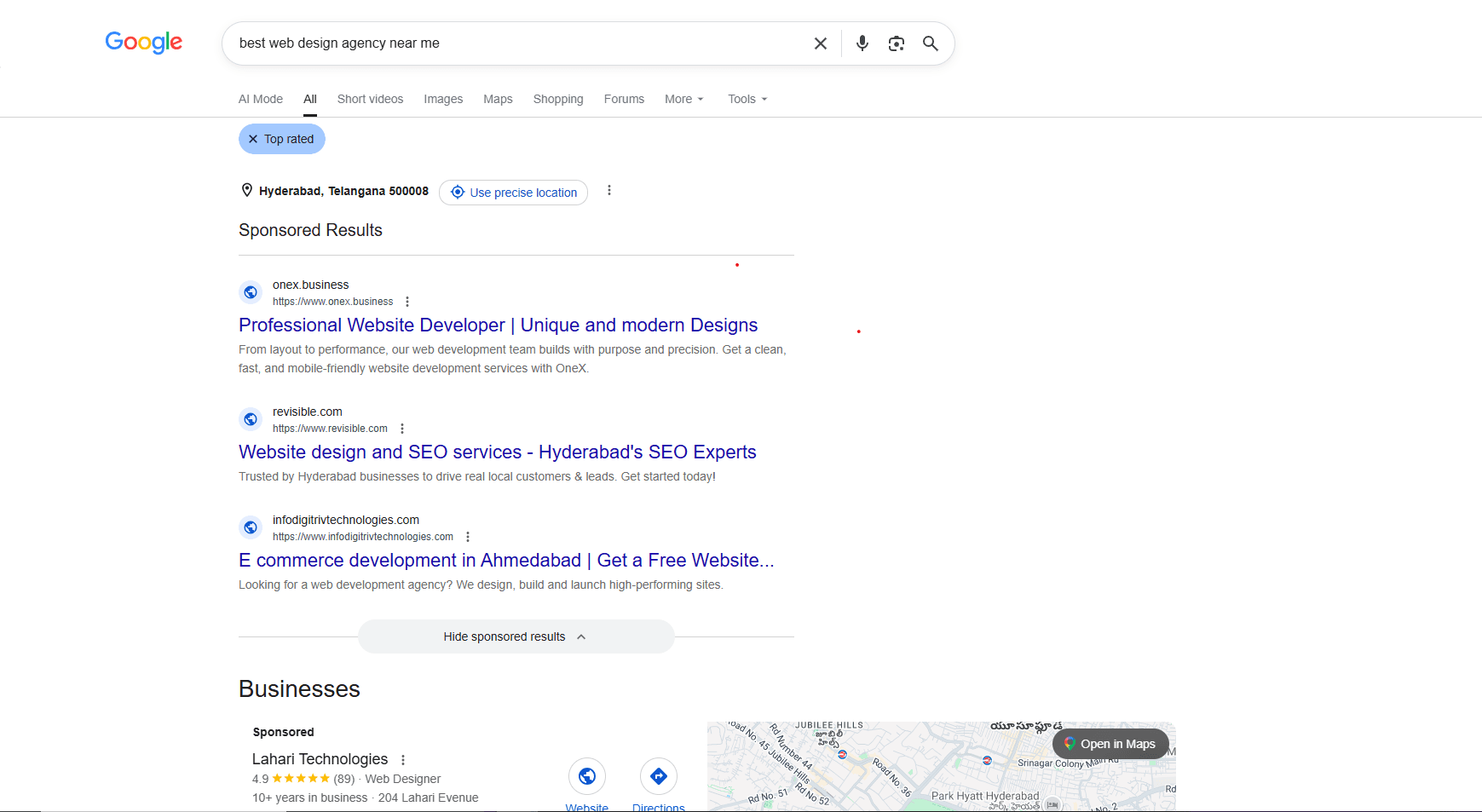Start voice search with microphone icon
This screenshot has width=1482, height=812.
(862, 43)
